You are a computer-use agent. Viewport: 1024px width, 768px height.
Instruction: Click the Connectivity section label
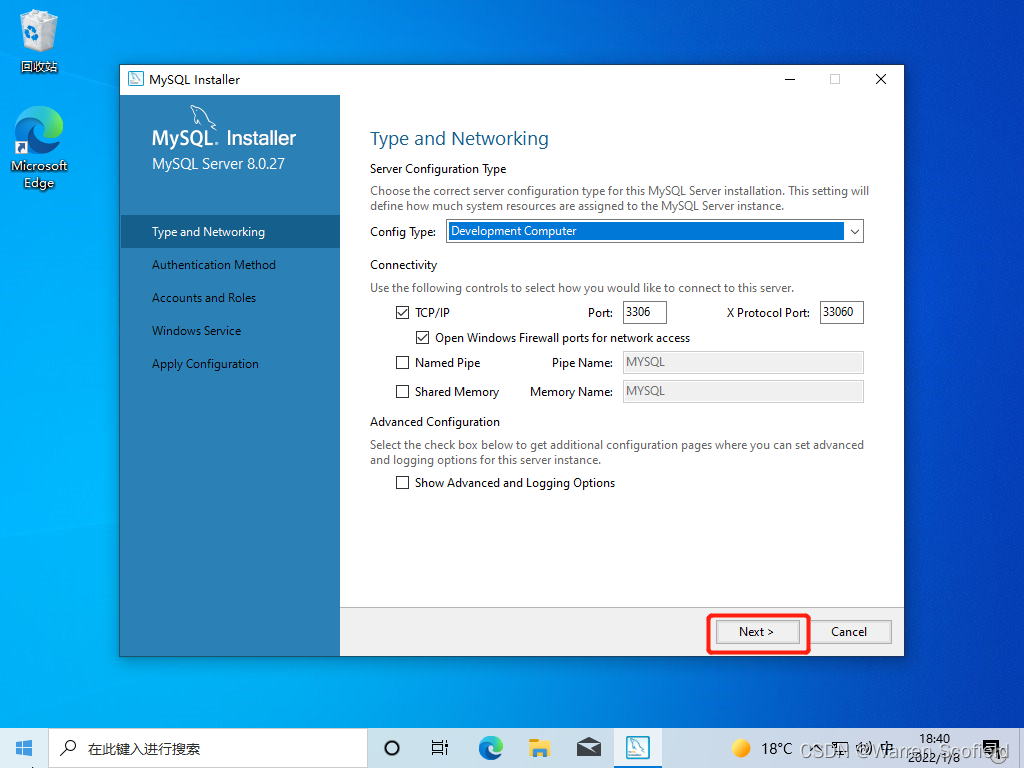click(404, 265)
